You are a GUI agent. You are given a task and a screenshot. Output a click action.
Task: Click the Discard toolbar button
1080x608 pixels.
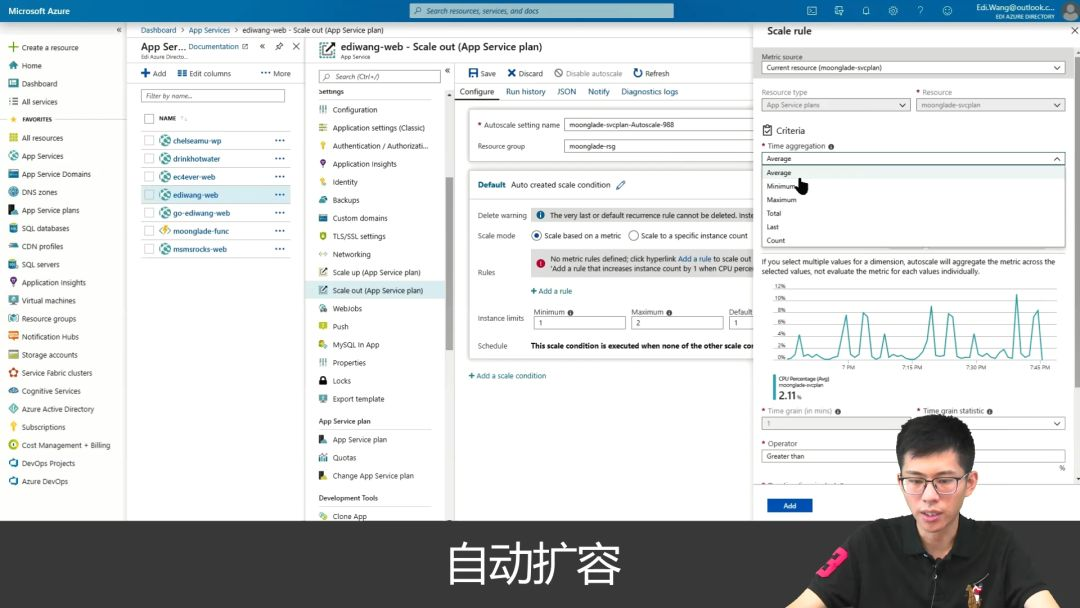click(526, 73)
